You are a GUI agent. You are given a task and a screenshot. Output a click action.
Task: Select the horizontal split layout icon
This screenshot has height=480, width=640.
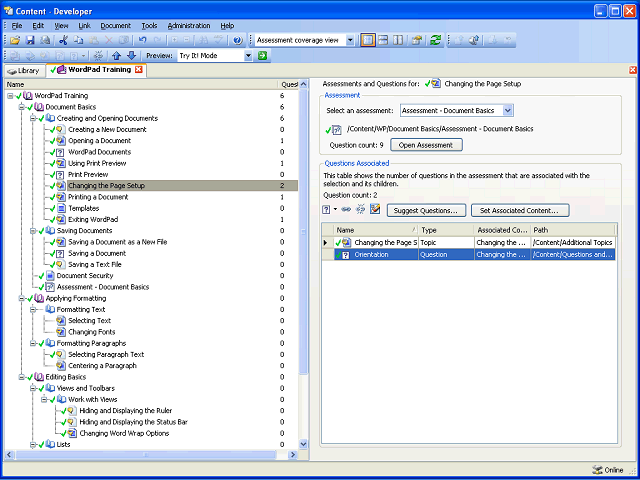click(x=383, y=40)
